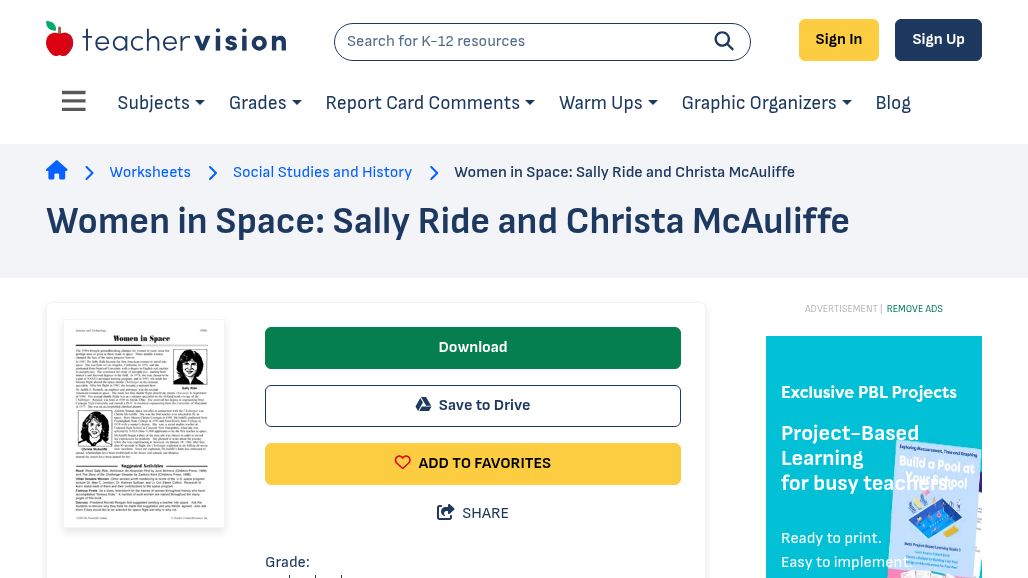Expand the Subjects dropdown
This screenshot has width=1028, height=578.
pyautogui.click(x=160, y=103)
